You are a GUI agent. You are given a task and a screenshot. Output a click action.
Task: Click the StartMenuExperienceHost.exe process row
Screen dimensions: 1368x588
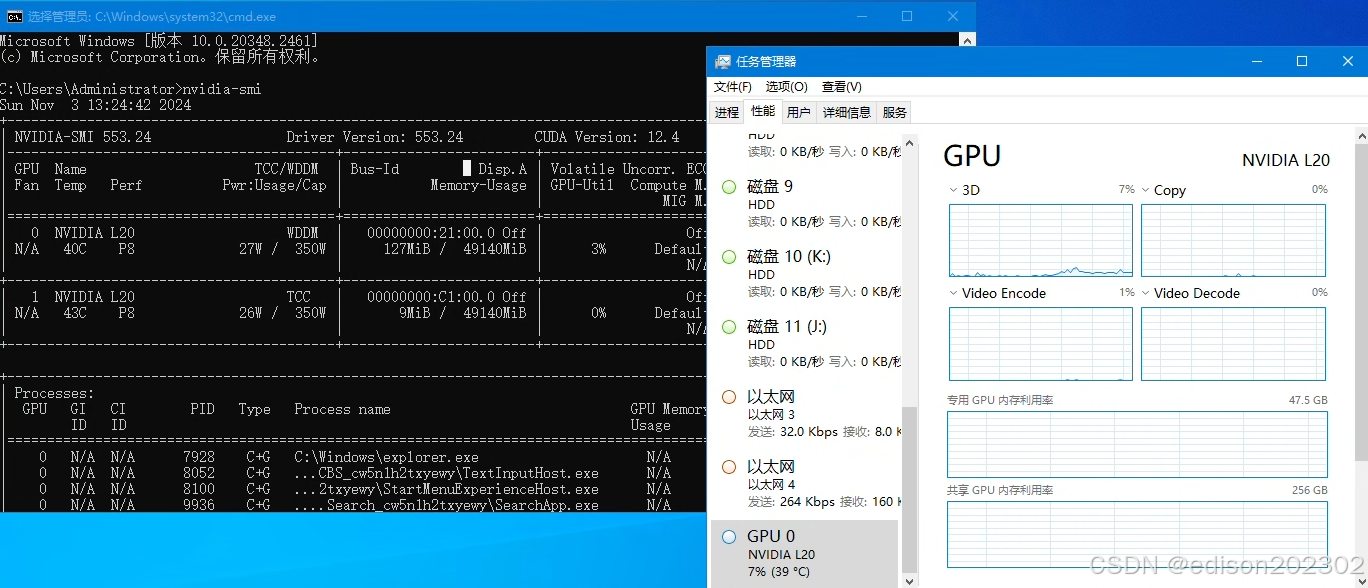pyautogui.click(x=355, y=489)
